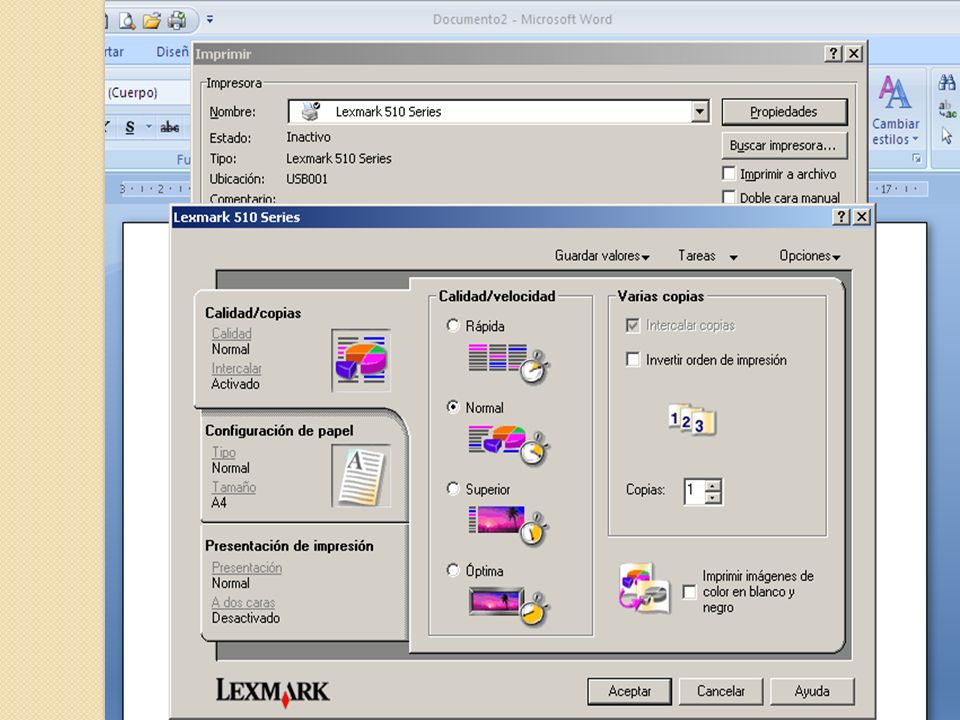960x720 pixels.
Task: Click the Calidad/copias pie chart icon
Action: click(361, 360)
